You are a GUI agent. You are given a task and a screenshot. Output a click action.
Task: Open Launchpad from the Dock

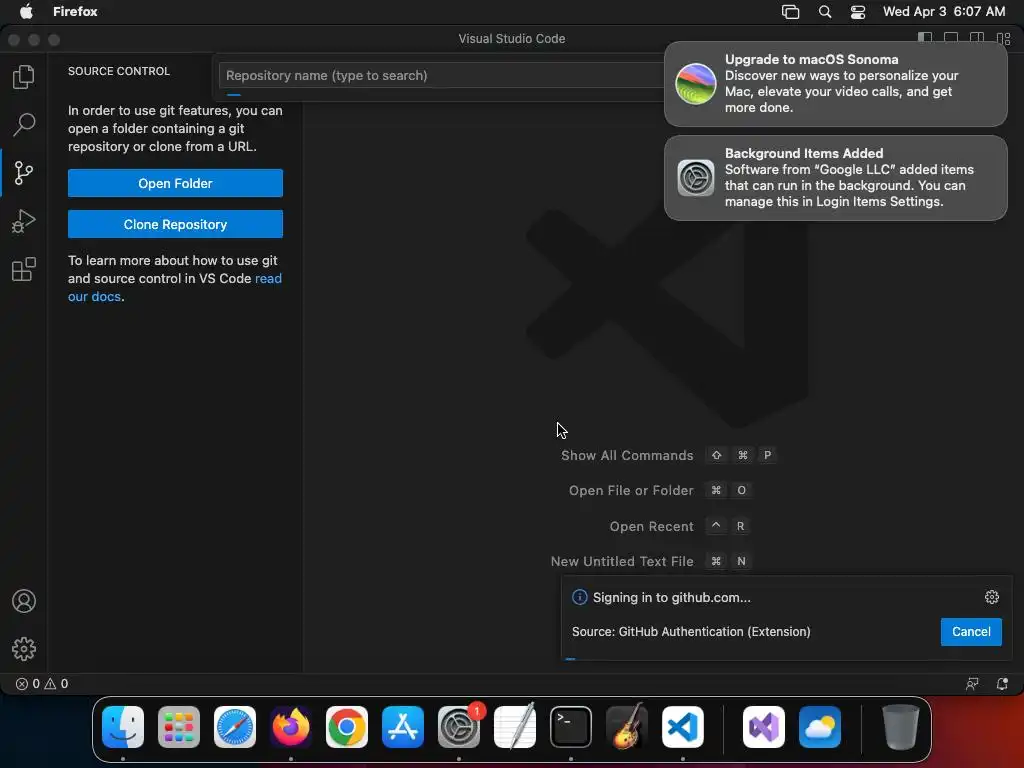[179, 727]
